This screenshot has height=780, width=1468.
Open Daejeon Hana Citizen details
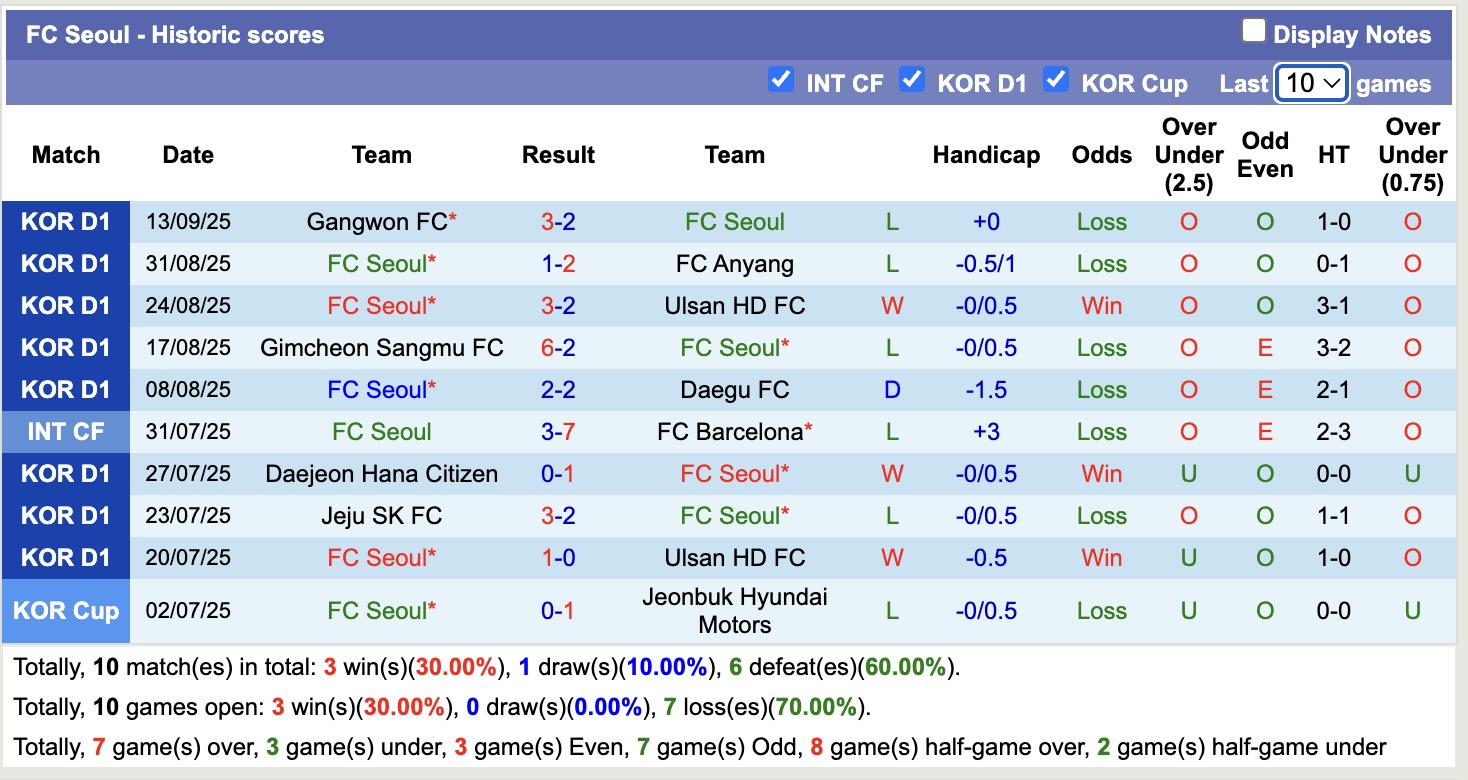coord(381,473)
